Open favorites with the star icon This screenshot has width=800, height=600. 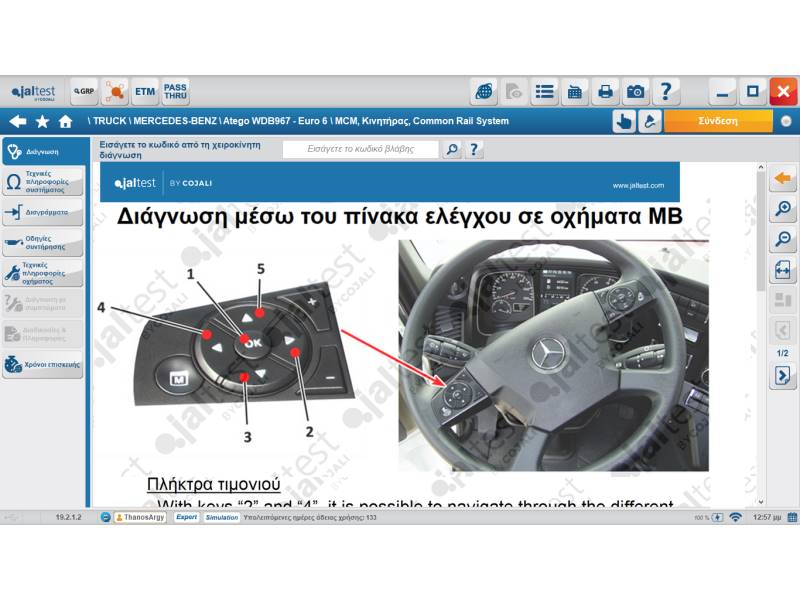42,121
